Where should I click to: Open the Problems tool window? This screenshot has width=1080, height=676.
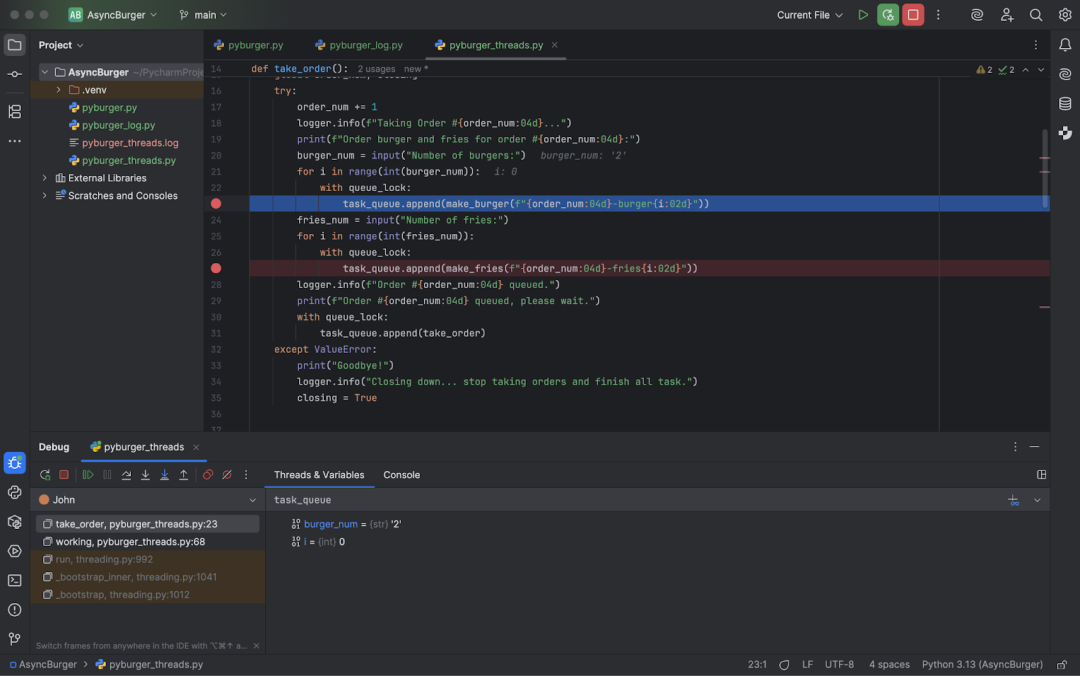(14, 610)
